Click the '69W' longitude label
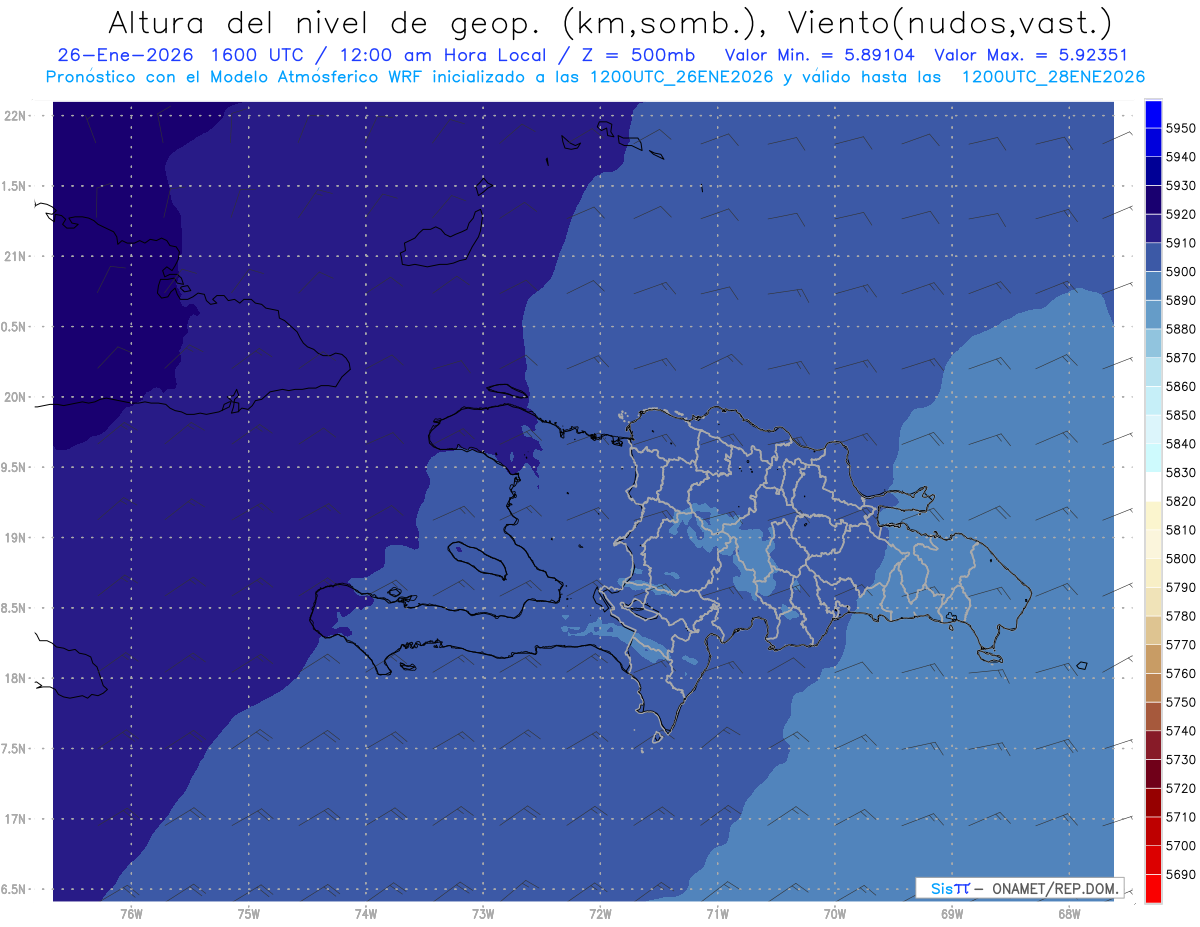Viewport: 1200px width, 927px height. 952,913
